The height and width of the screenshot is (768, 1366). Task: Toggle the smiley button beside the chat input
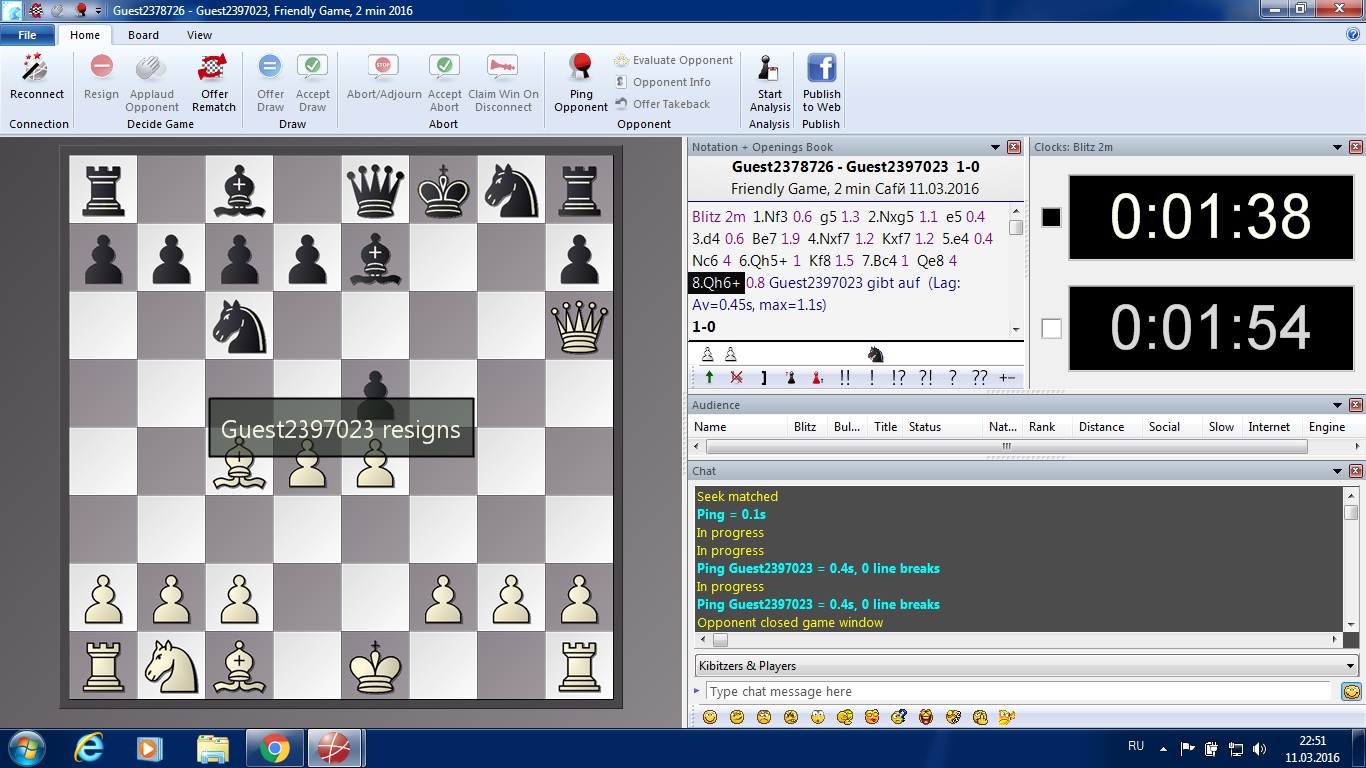tap(1351, 692)
